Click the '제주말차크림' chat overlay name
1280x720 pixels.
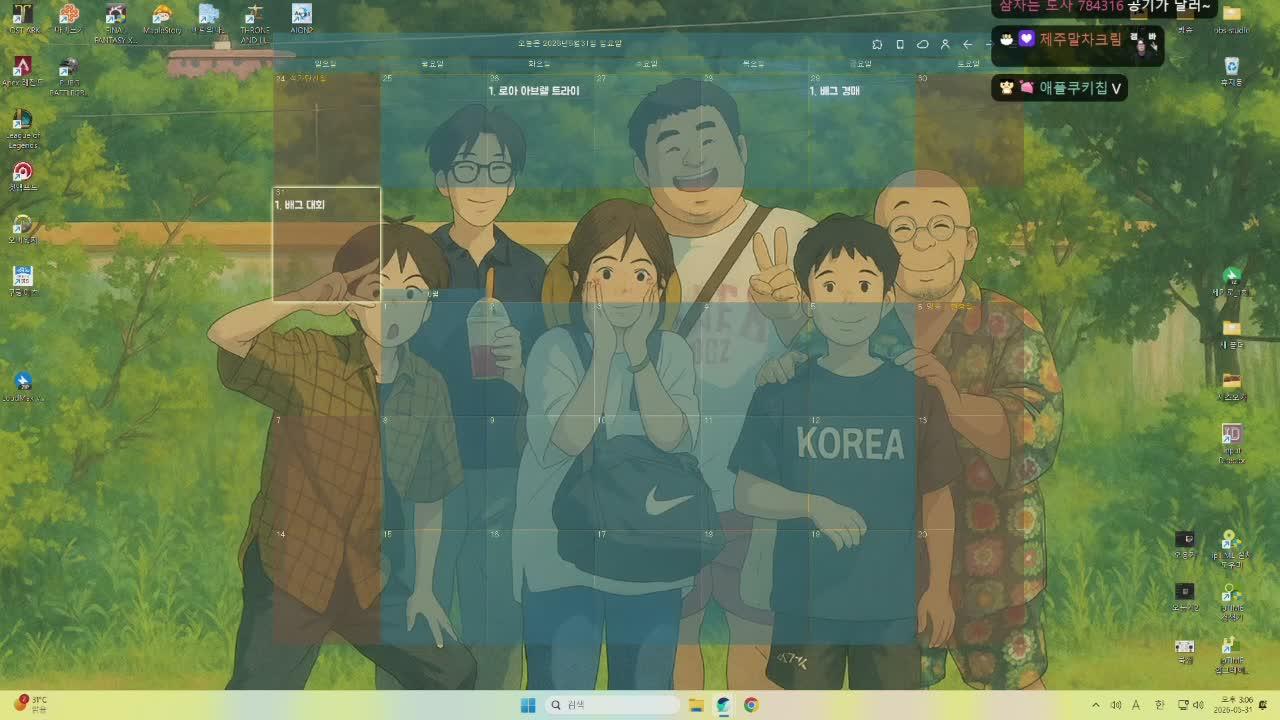(x=1081, y=40)
